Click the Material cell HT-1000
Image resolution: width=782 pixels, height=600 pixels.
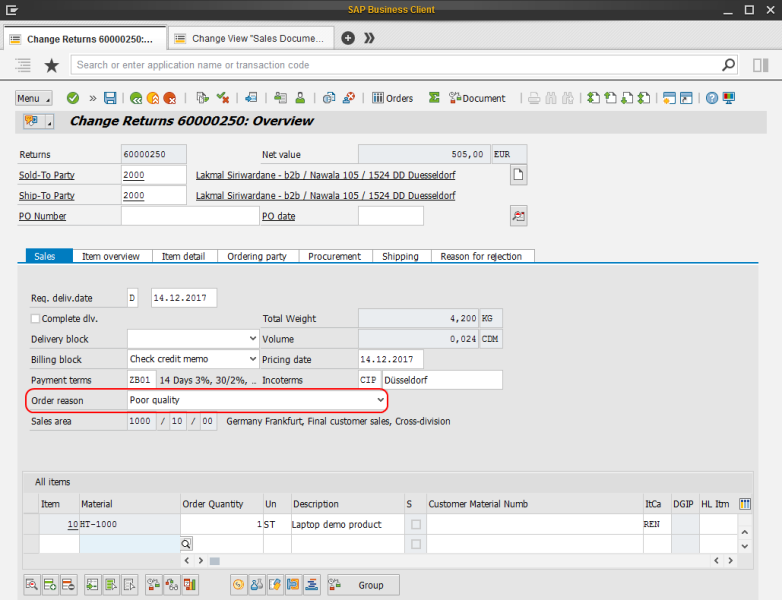point(129,524)
